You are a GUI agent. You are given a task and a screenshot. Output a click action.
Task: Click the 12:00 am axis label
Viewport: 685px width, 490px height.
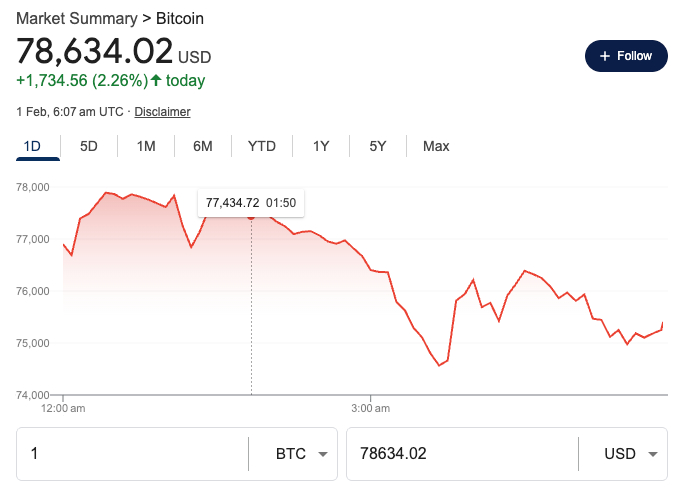coord(63,408)
